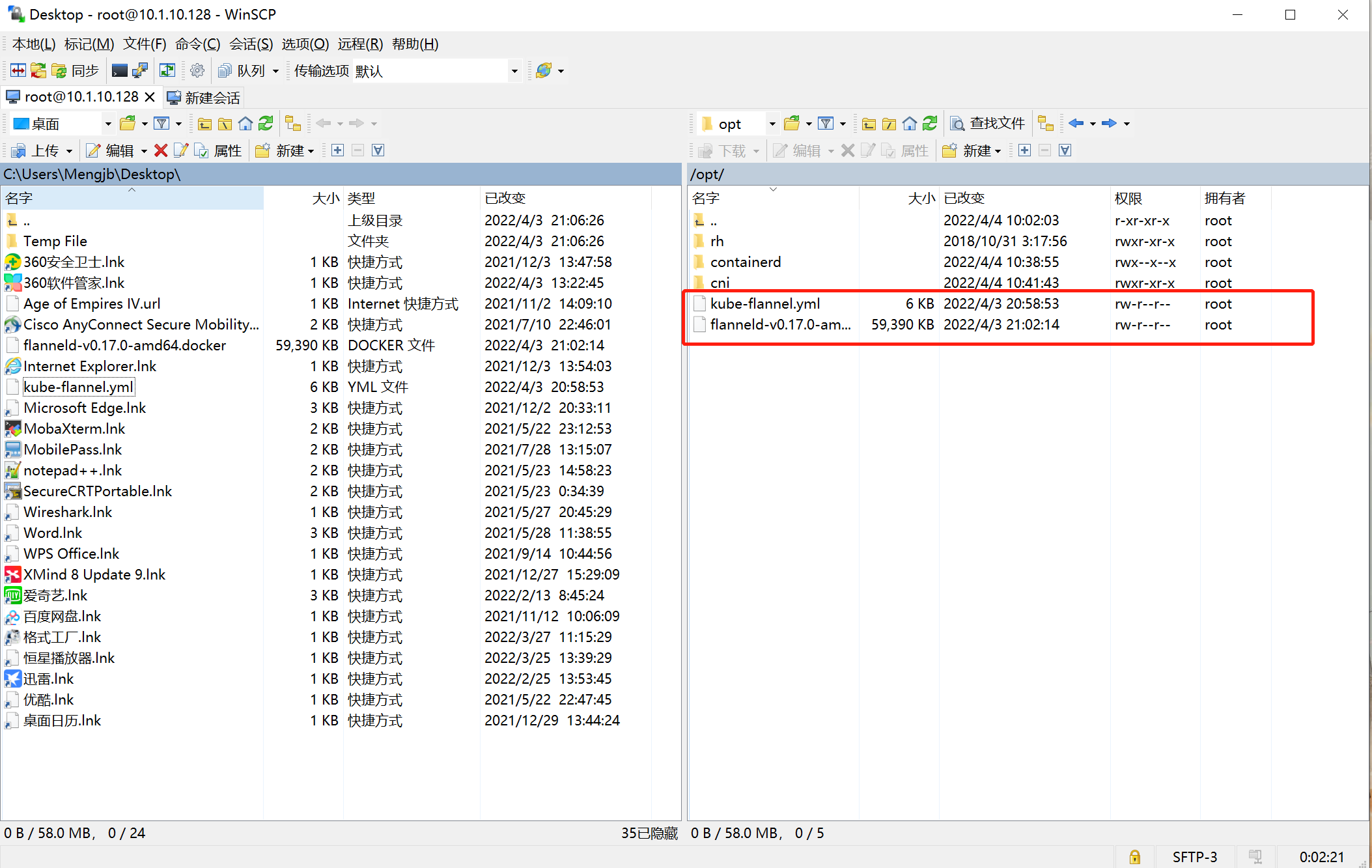Viewport: 1372px width, 868px height.
Task: Expand the 上传 upload dropdown arrow
Action: pos(69,151)
